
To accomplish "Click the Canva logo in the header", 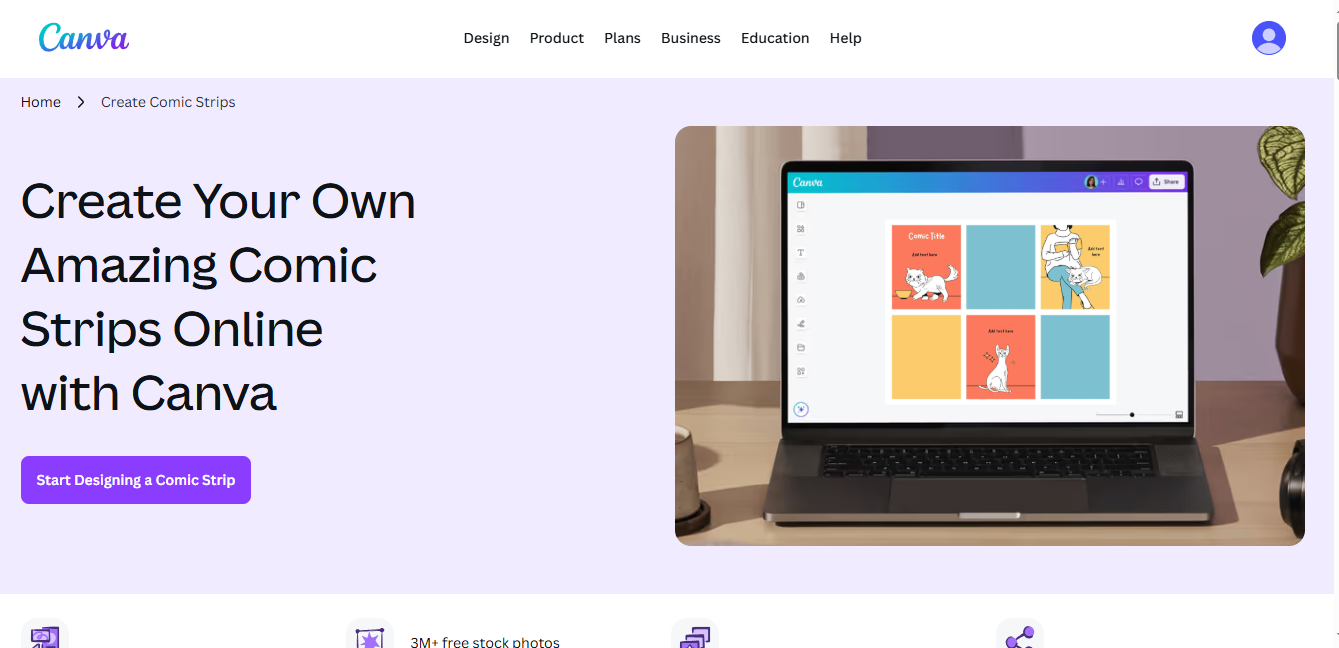I will (x=84, y=38).
